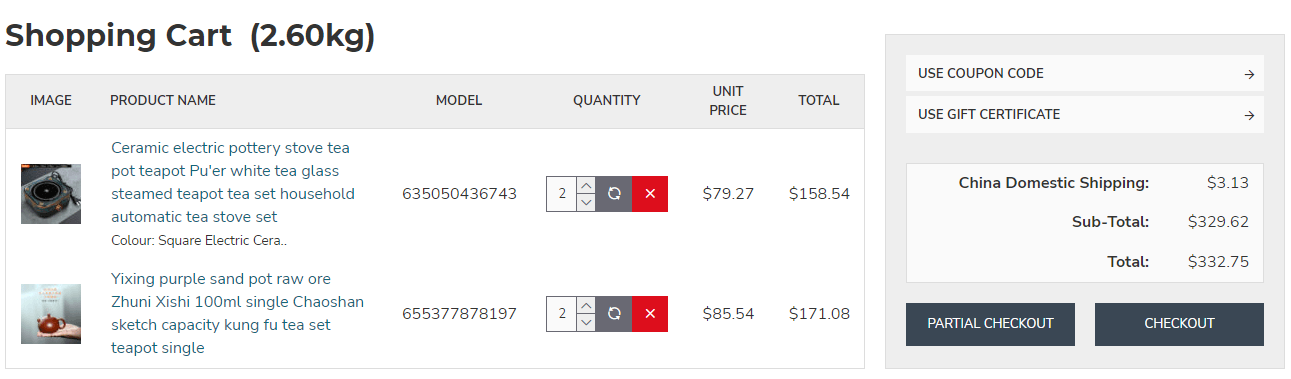This screenshot has width=1291, height=379.
Task: Decrease quantity of ceramic electric stove
Action: coord(586,203)
